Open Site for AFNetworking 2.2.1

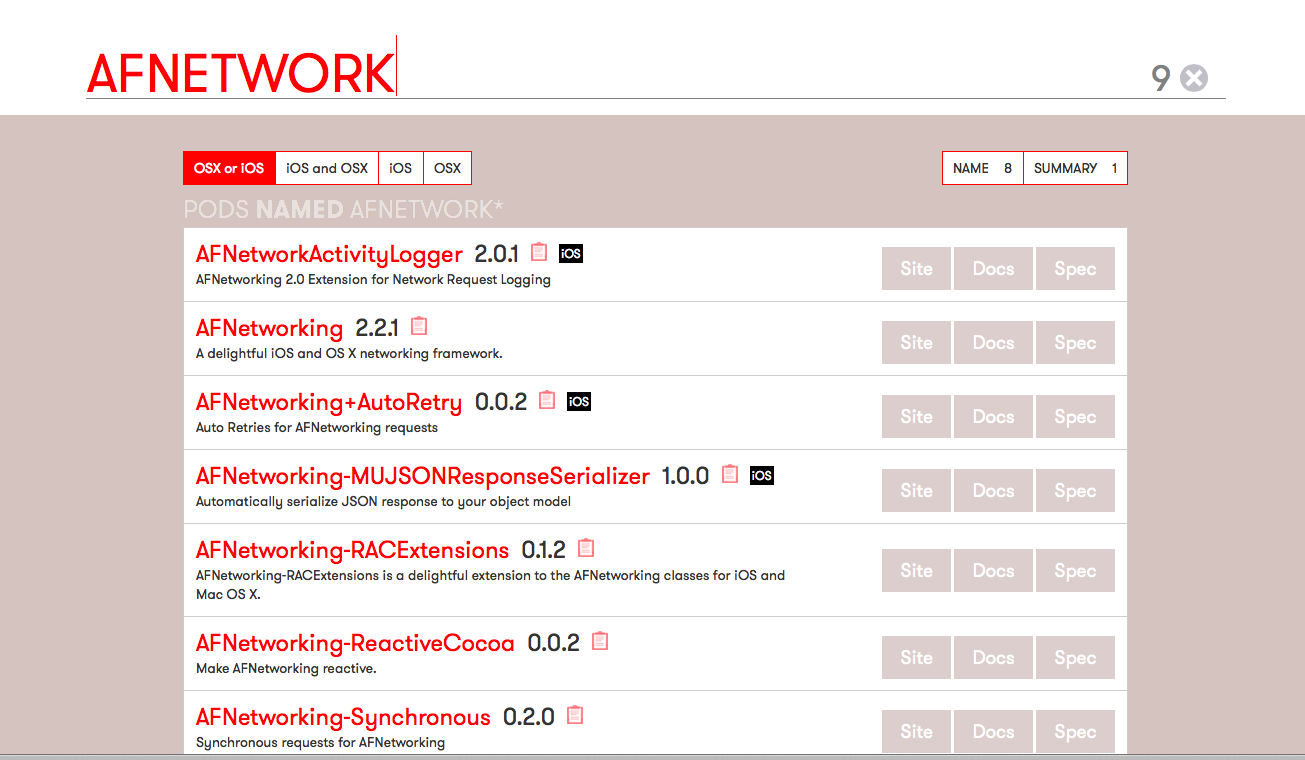click(x=916, y=343)
